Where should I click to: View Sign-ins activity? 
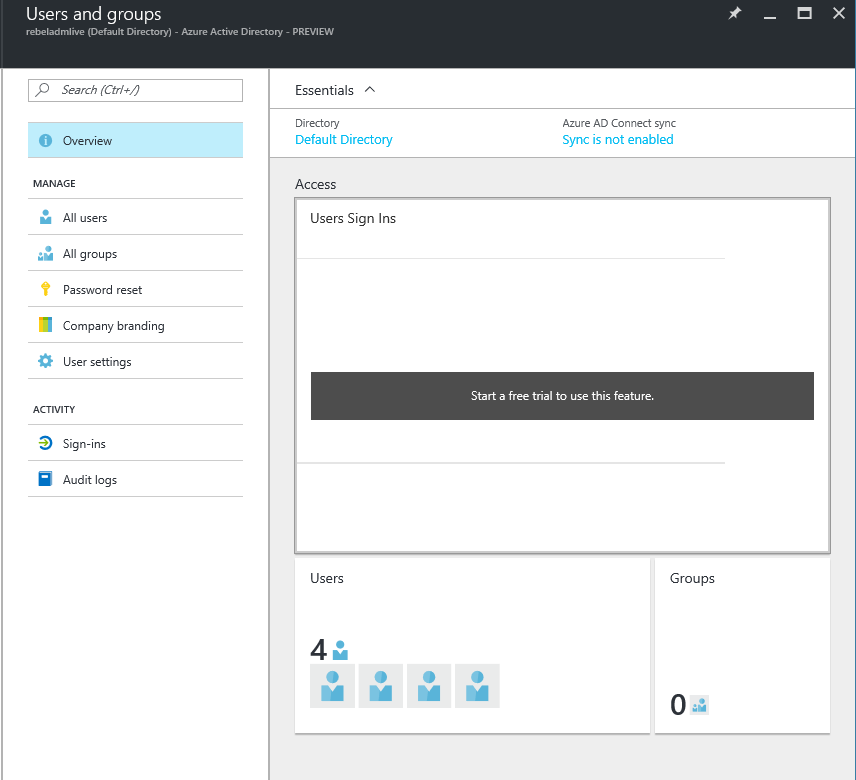coord(135,443)
